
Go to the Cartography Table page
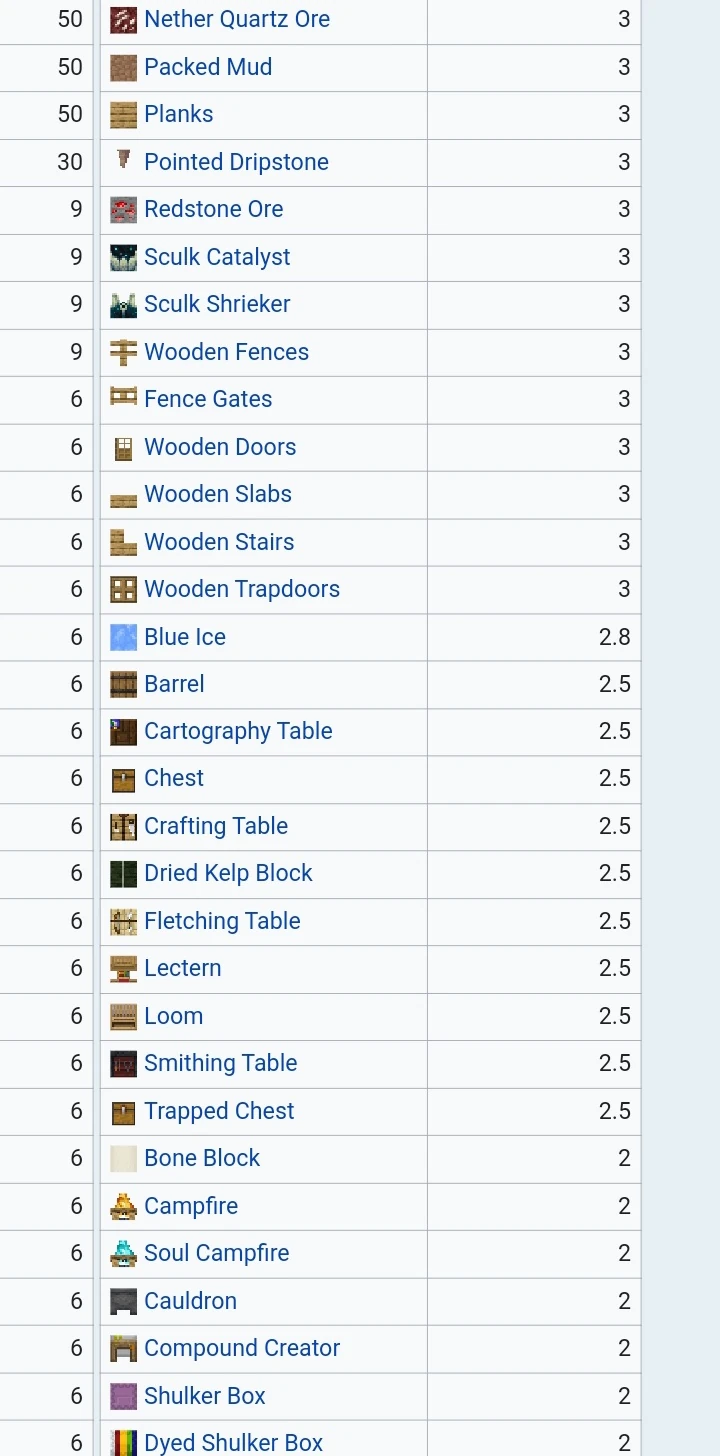(238, 731)
